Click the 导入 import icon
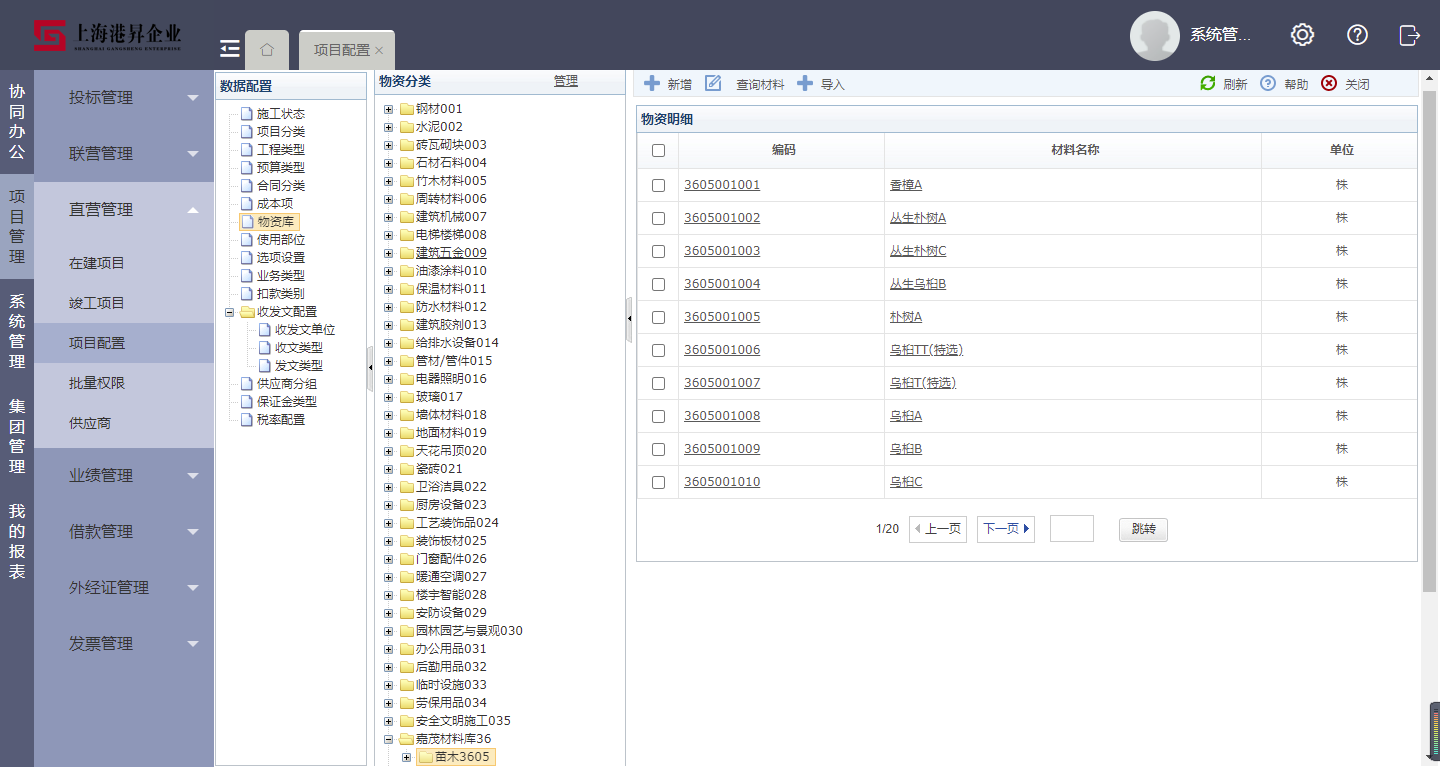The height and width of the screenshot is (767, 1440). [805, 83]
